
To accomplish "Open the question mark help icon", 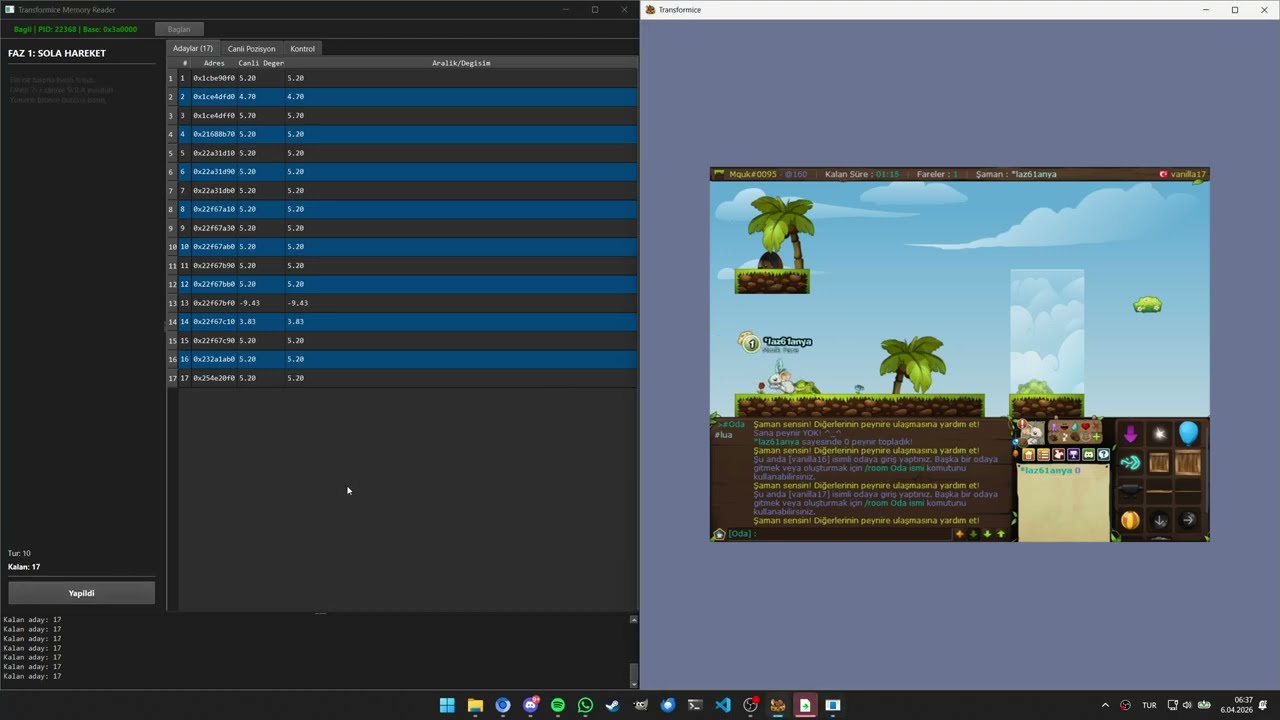I will [x=1104, y=454].
